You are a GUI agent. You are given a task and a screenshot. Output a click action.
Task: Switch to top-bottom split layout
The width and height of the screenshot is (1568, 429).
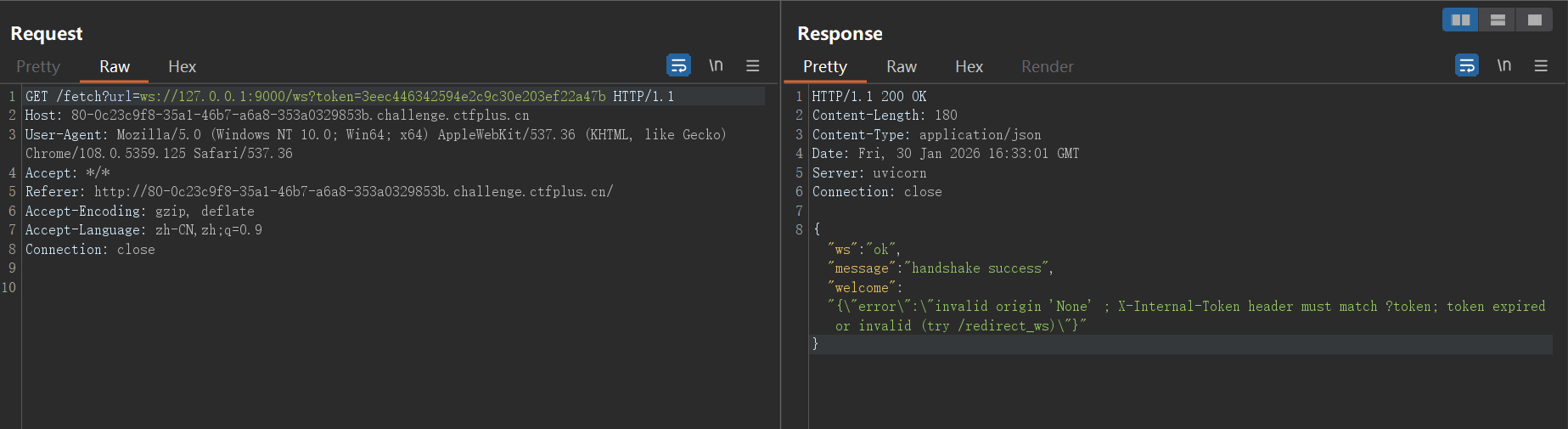click(x=1498, y=20)
